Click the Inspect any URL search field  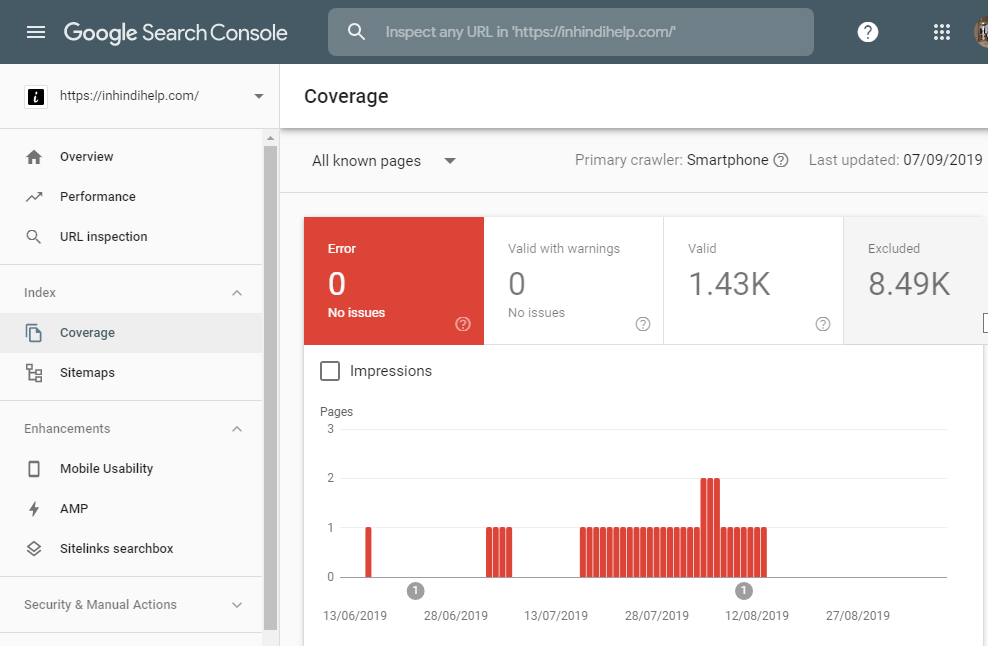tap(571, 32)
